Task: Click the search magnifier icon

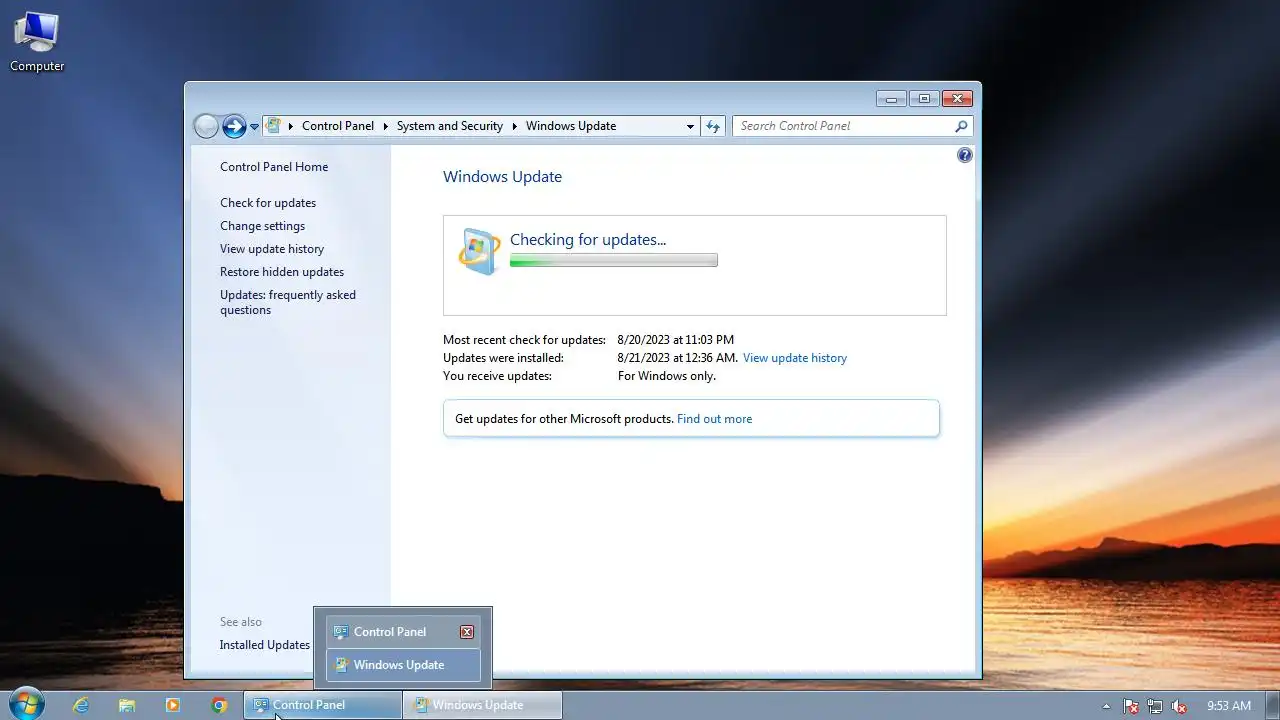Action: tap(961, 126)
